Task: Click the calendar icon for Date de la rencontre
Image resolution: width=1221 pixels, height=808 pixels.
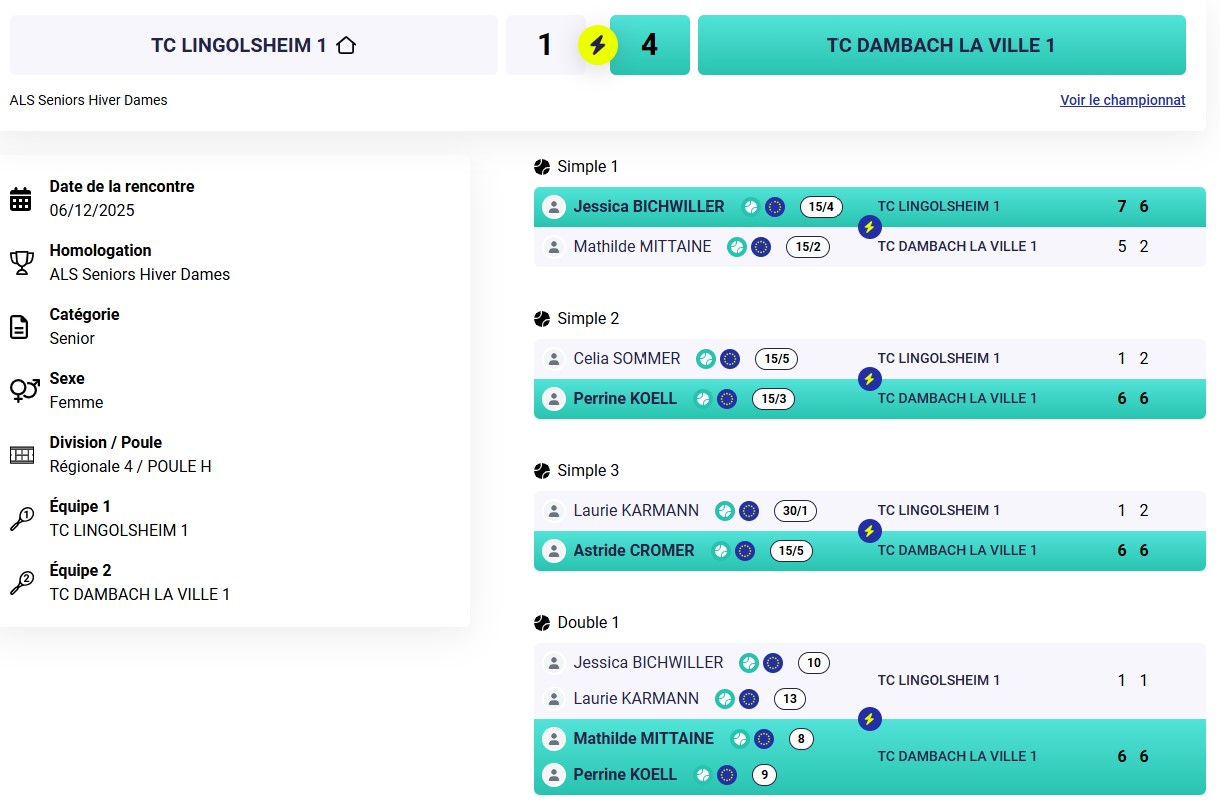Action: (21, 199)
